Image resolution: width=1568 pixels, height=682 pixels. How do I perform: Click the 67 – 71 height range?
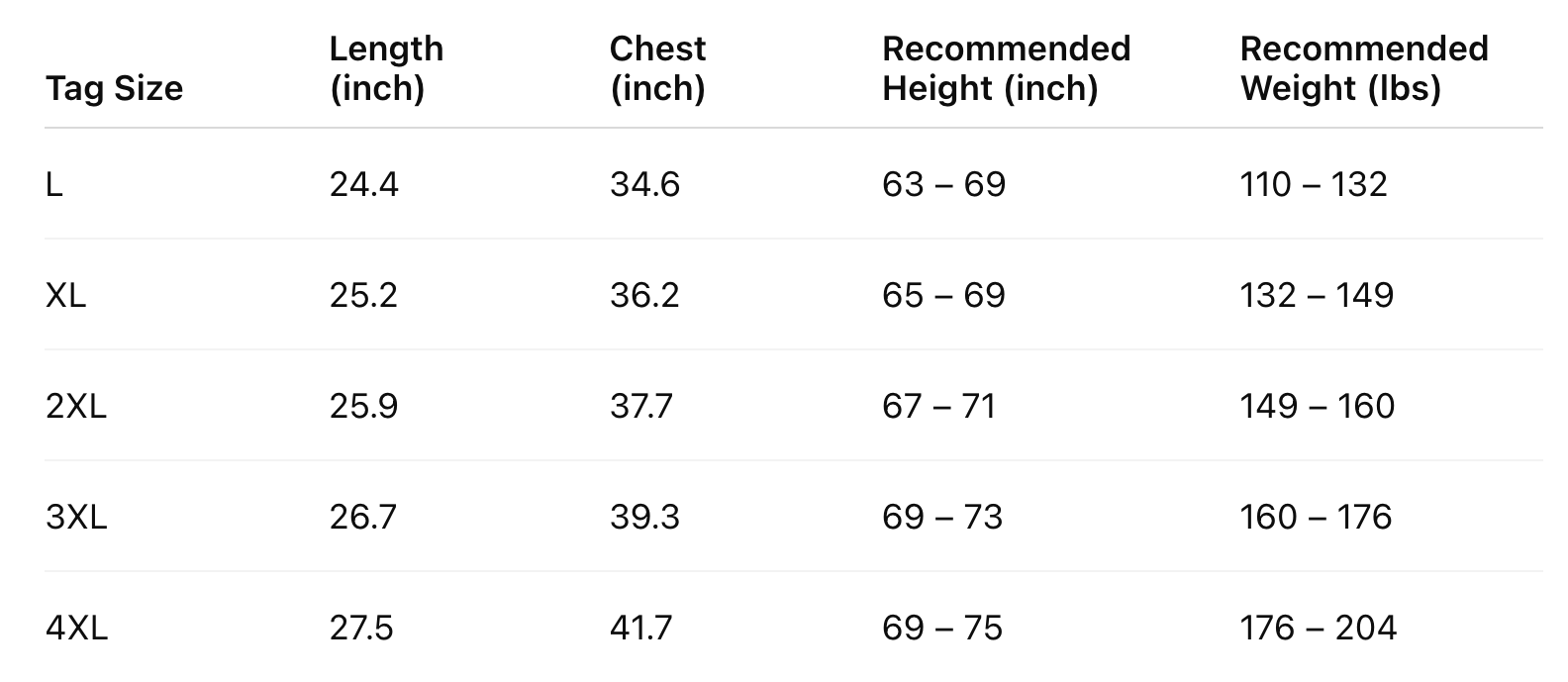(x=938, y=406)
